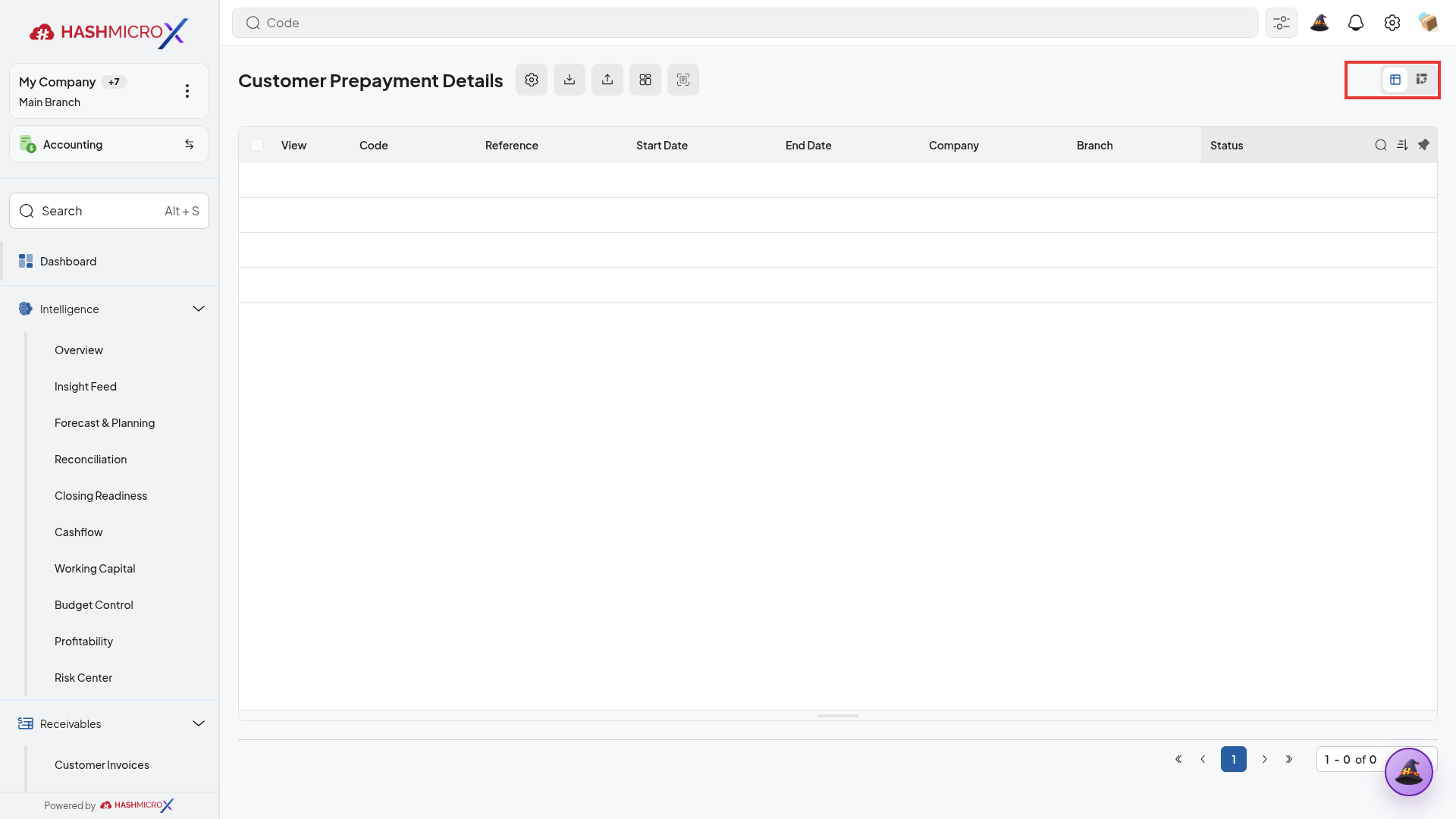The image size is (1456, 819).
Task: Click the Code search field at top
Action: [x=745, y=23]
